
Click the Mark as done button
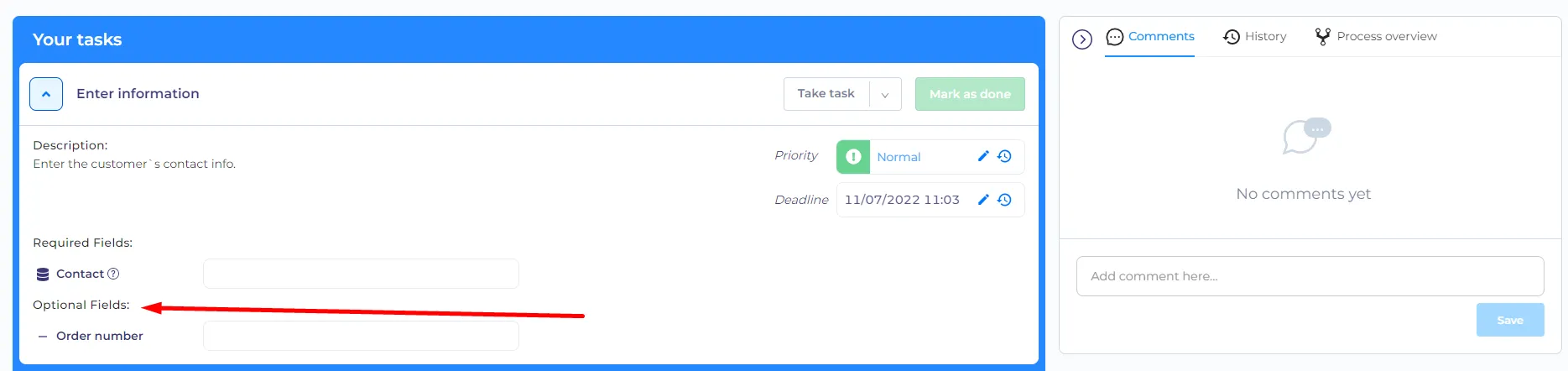click(x=970, y=94)
